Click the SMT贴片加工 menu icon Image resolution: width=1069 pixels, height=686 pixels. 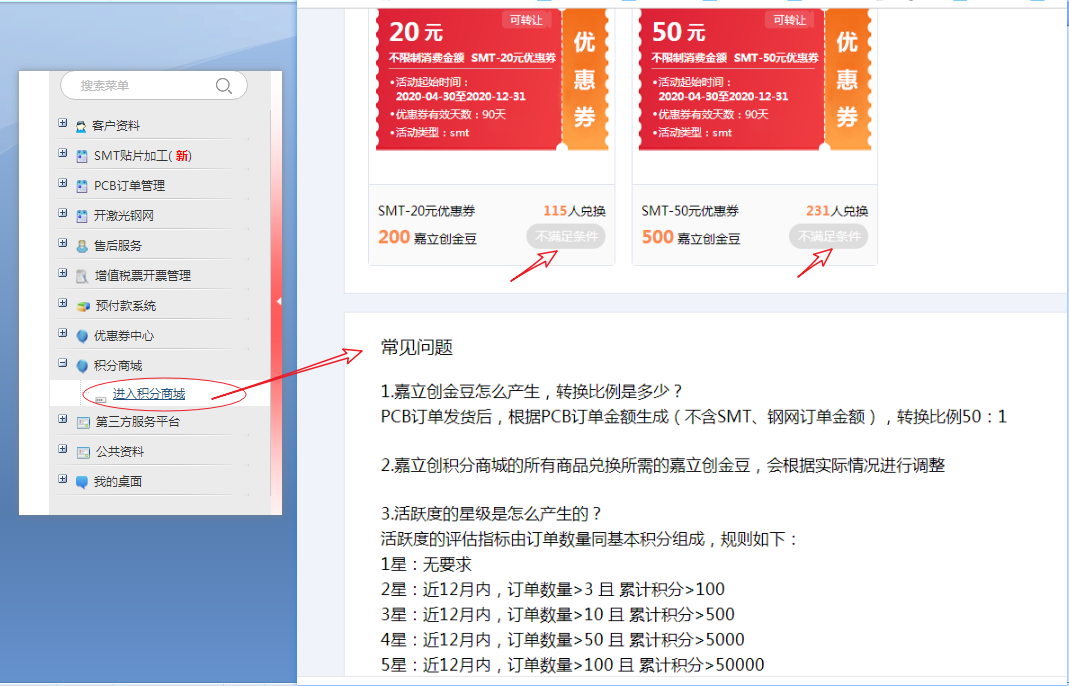tap(82, 156)
